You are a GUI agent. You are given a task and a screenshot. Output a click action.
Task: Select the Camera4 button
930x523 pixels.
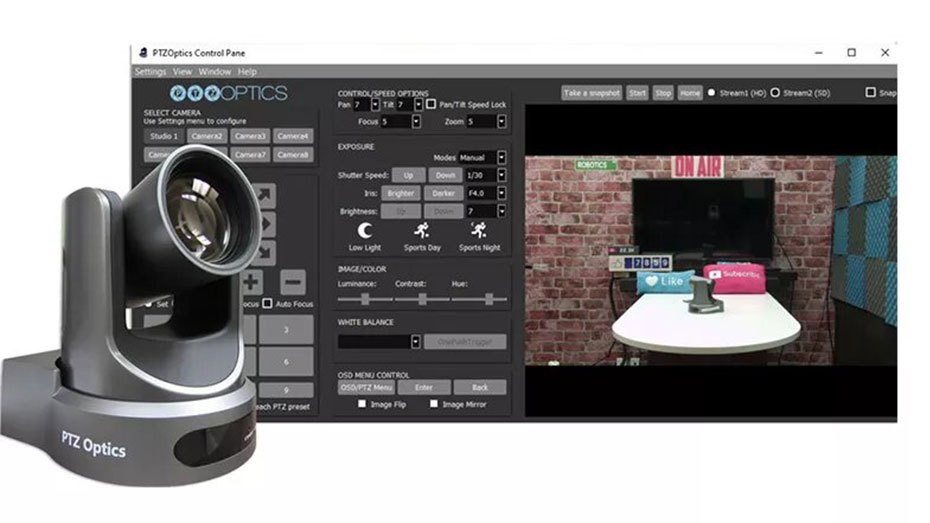pyautogui.click(x=293, y=136)
